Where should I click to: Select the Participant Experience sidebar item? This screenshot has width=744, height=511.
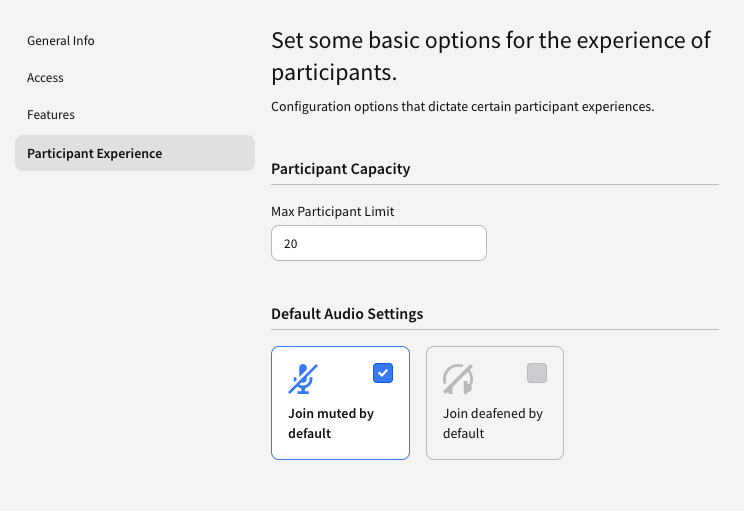pos(135,153)
